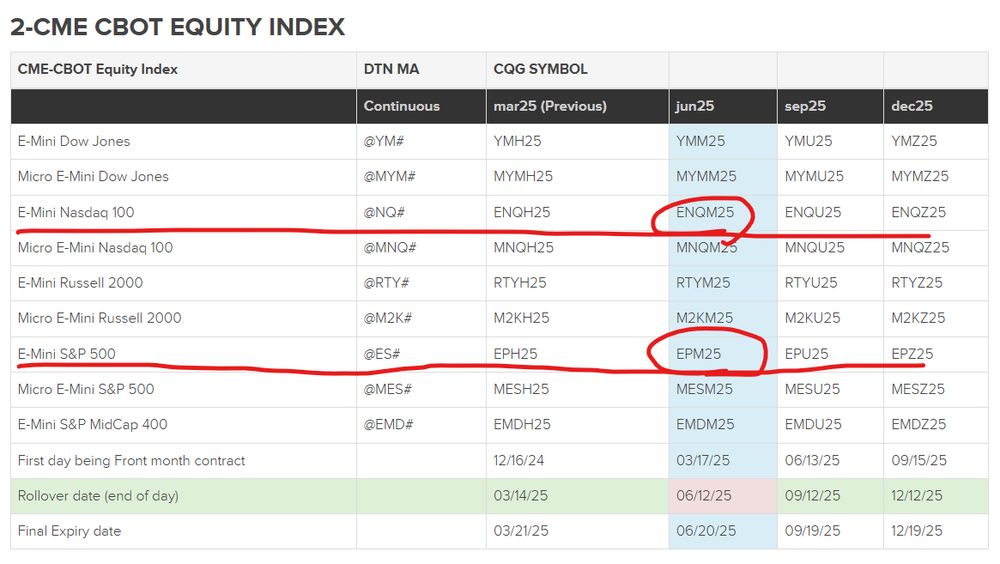1000x564 pixels.
Task: Click the 'Continuous' subheader cell
Action: [402, 106]
